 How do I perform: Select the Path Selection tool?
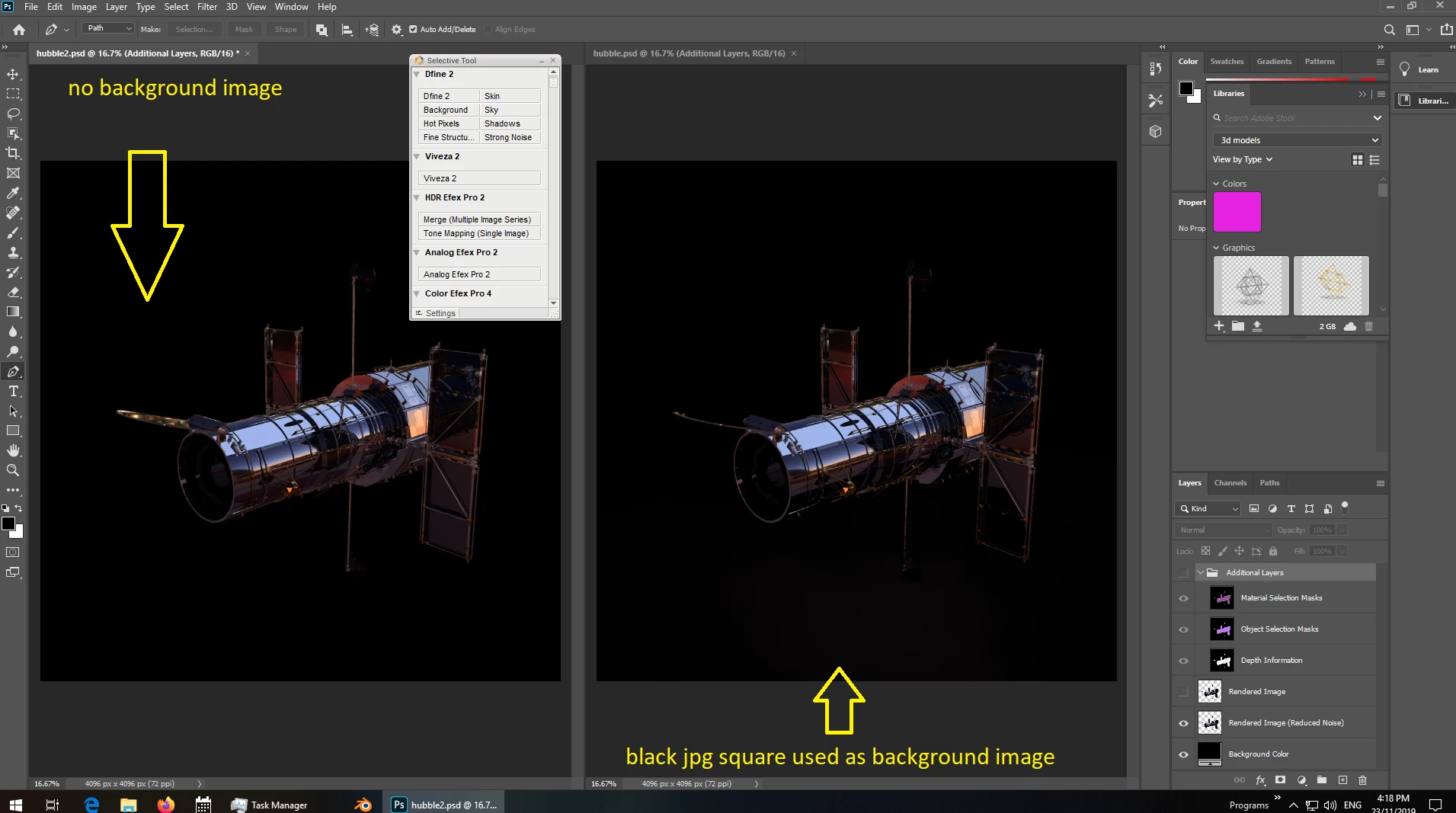[x=13, y=411]
